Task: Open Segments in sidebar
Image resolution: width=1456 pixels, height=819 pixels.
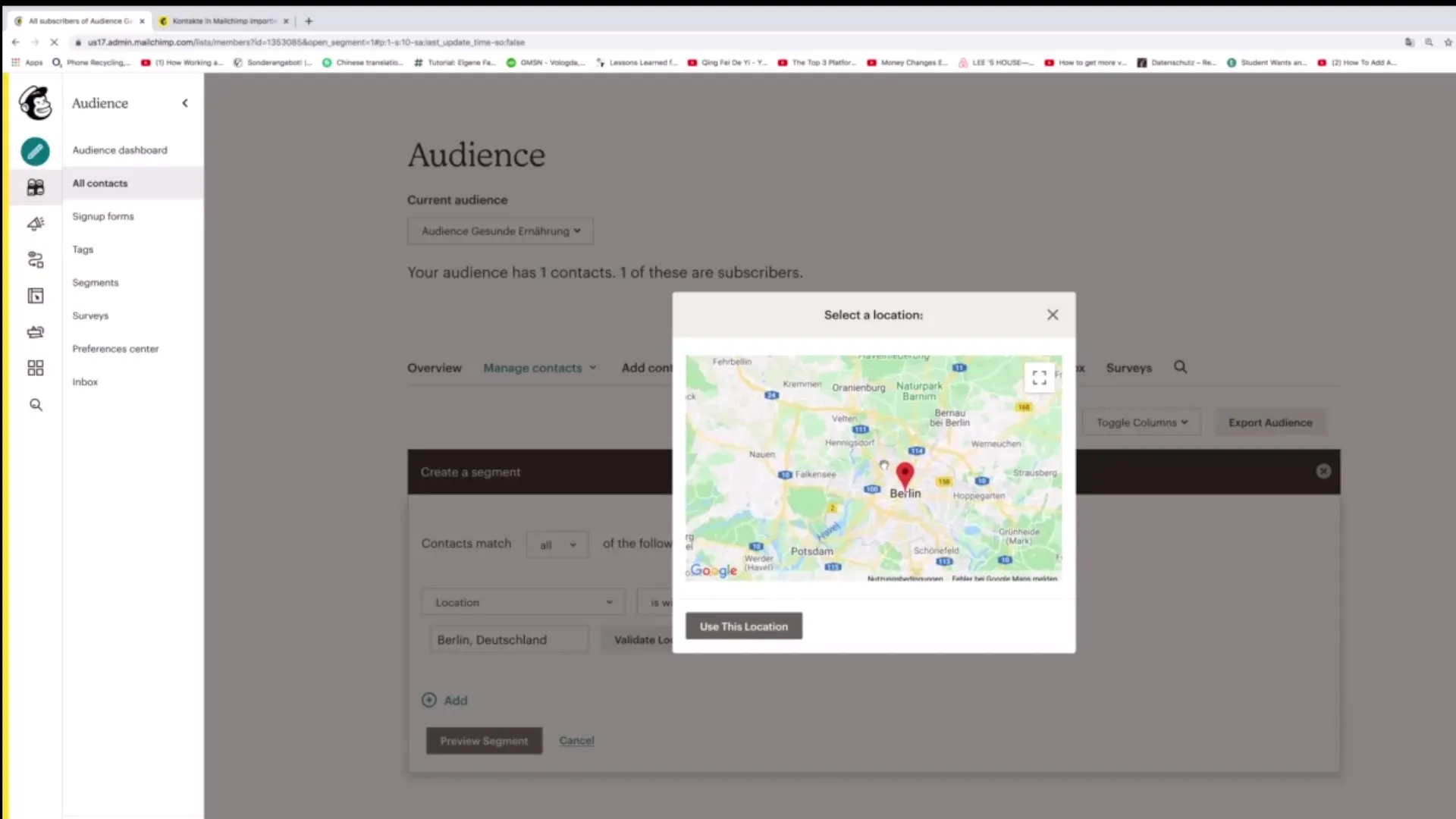Action: tap(96, 283)
